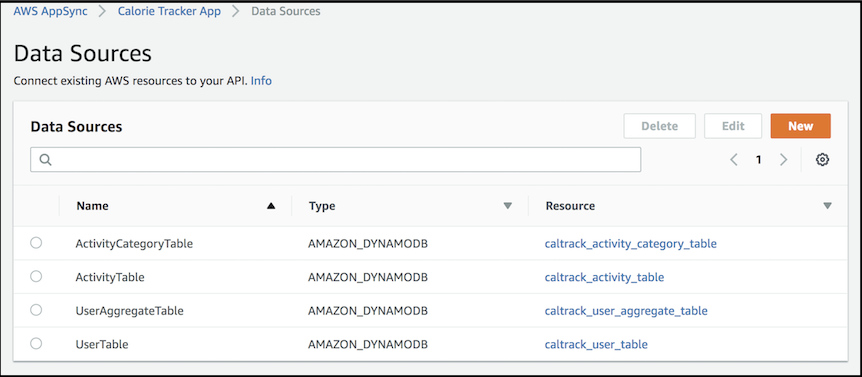Click the search magnifier icon
862x377 pixels.
tap(45, 160)
